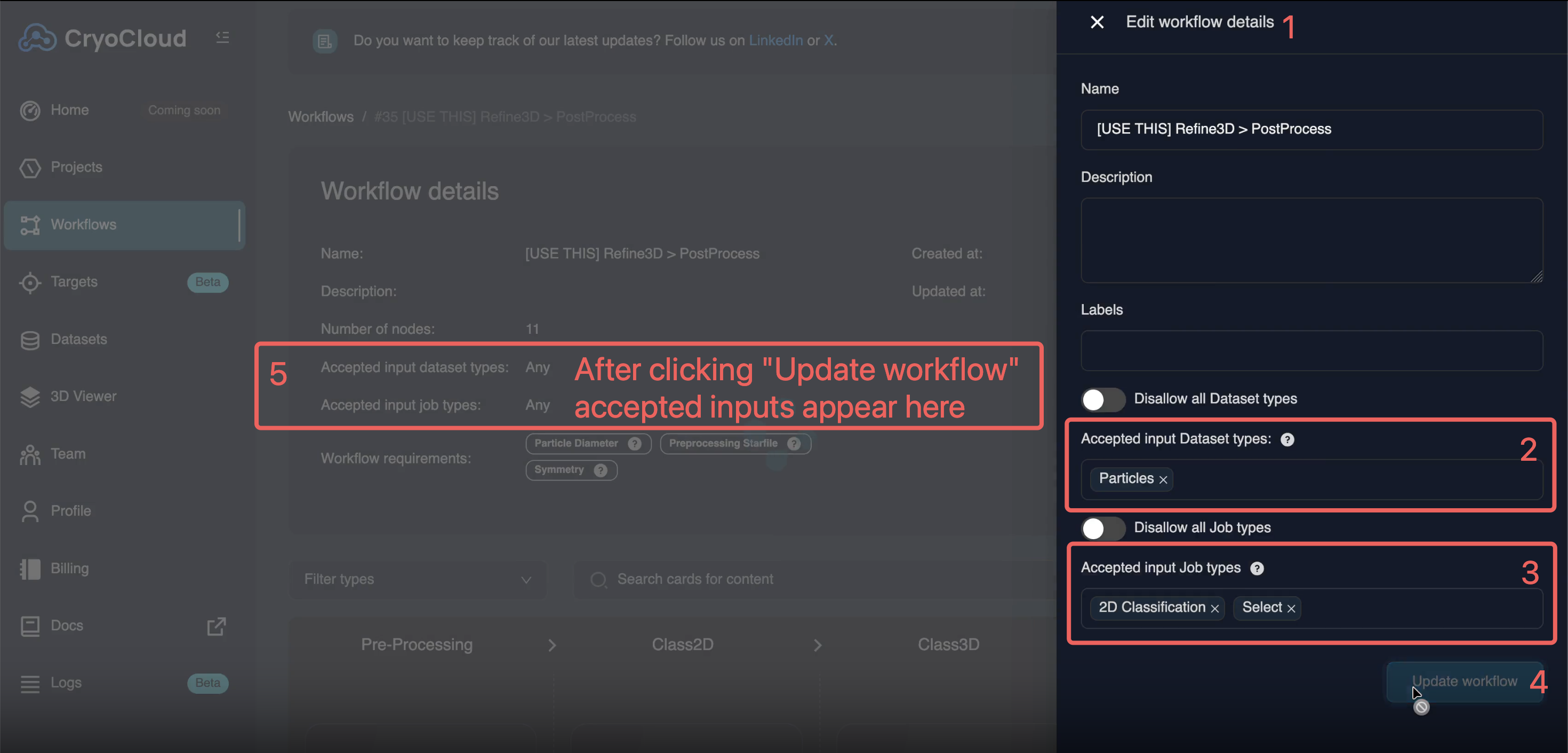Toggle Disallow all Dataset types switch
This screenshot has height=753, width=1568.
point(1102,399)
